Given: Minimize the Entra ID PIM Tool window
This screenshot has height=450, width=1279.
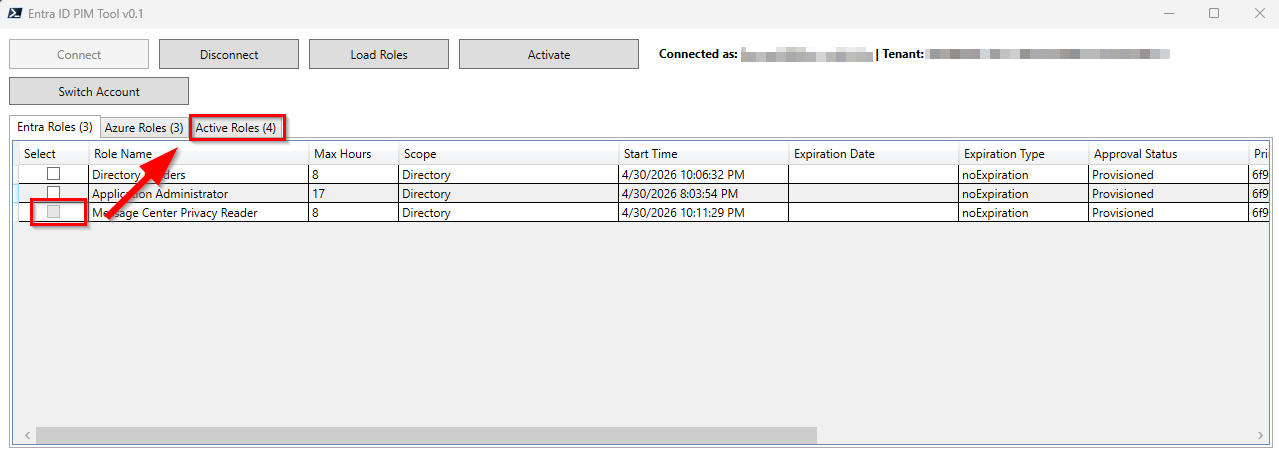Looking at the screenshot, I should [x=1168, y=13].
